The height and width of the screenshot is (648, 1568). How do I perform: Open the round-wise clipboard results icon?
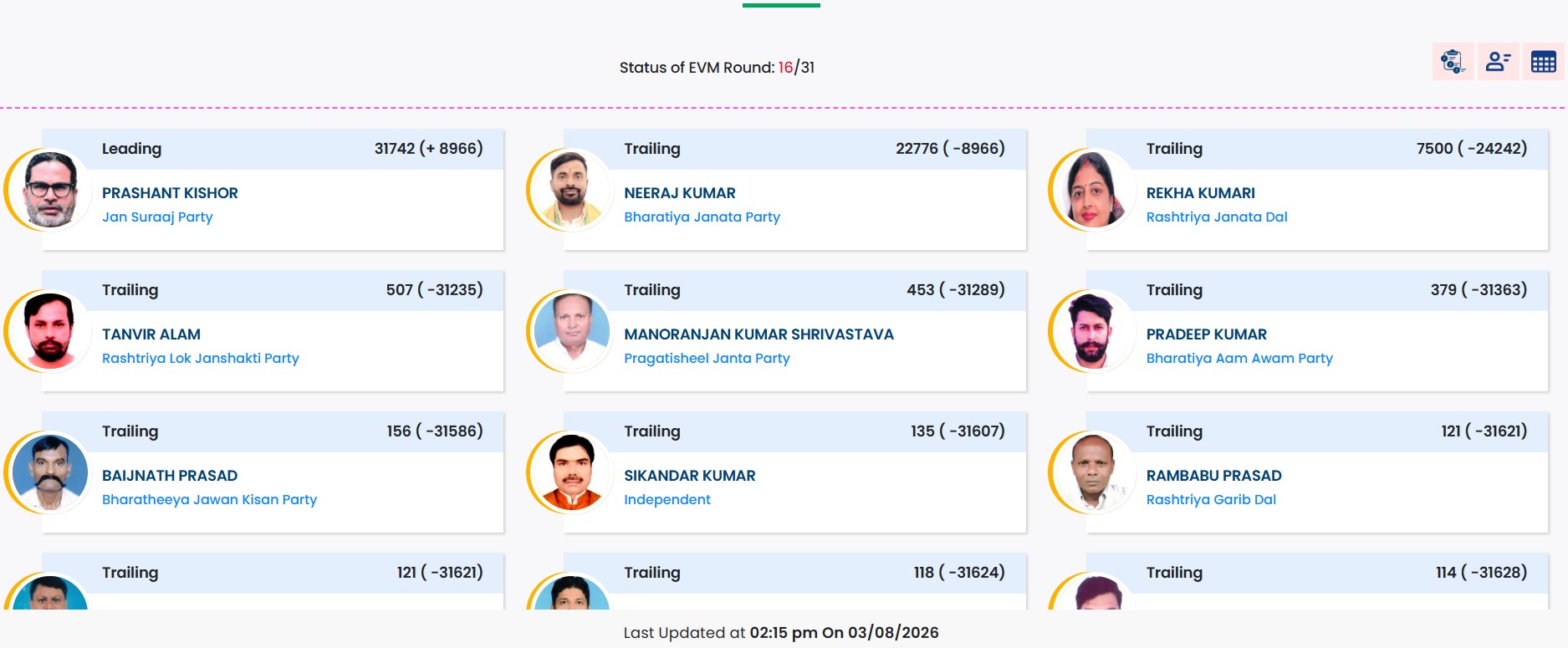click(x=1453, y=62)
